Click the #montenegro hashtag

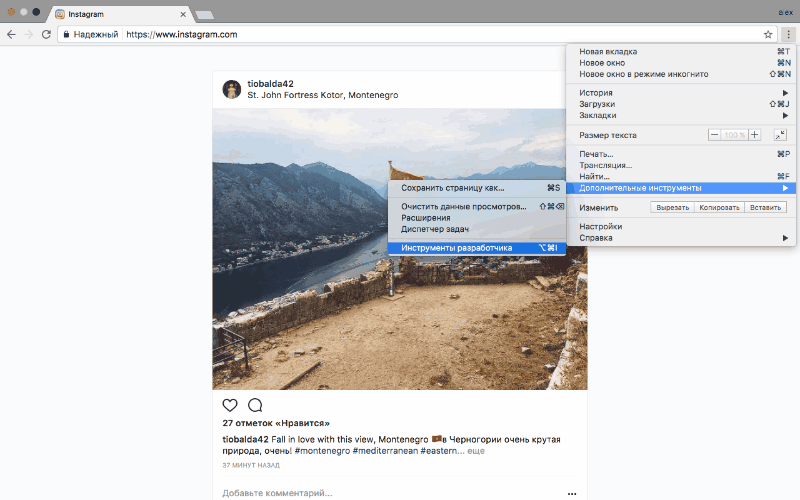tap(322, 451)
